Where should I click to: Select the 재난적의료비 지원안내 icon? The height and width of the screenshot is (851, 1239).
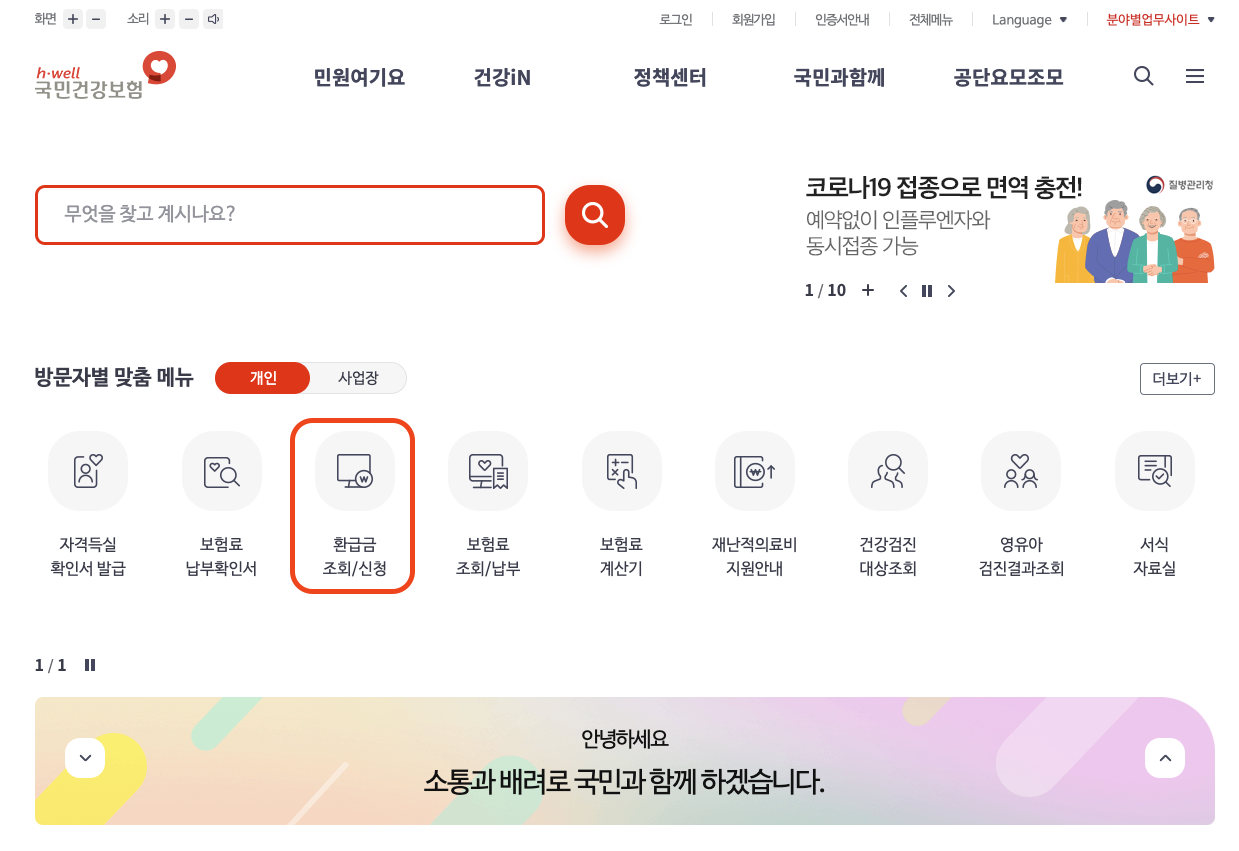coord(754,470)
